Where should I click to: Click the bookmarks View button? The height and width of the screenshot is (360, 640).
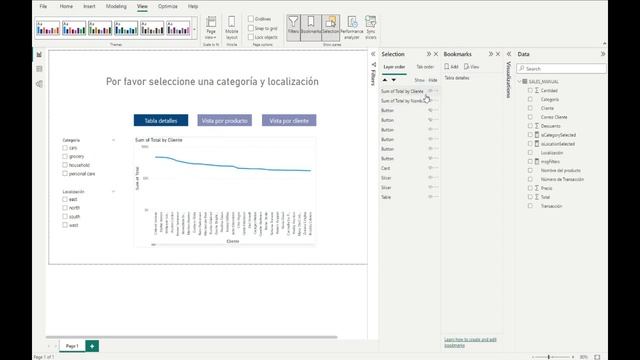tap(471, 67)
